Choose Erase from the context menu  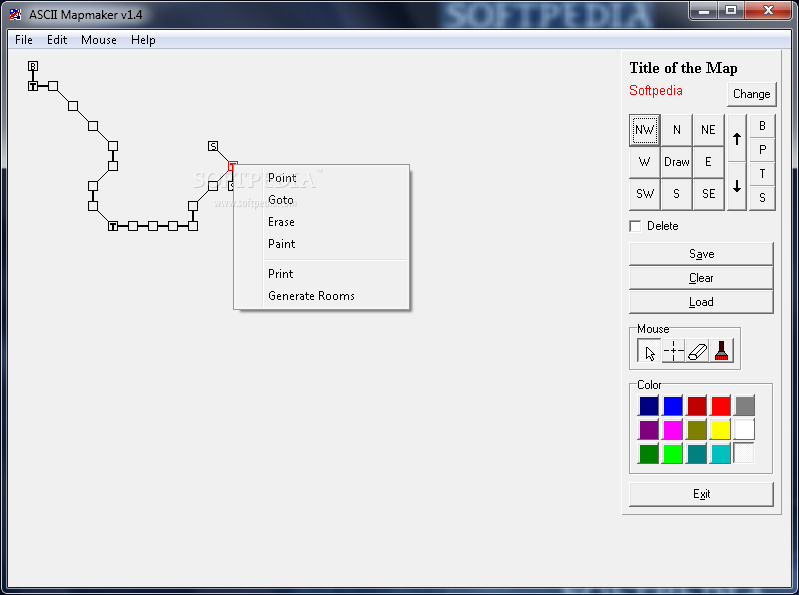pyautogui.click(x=322, y=222)
